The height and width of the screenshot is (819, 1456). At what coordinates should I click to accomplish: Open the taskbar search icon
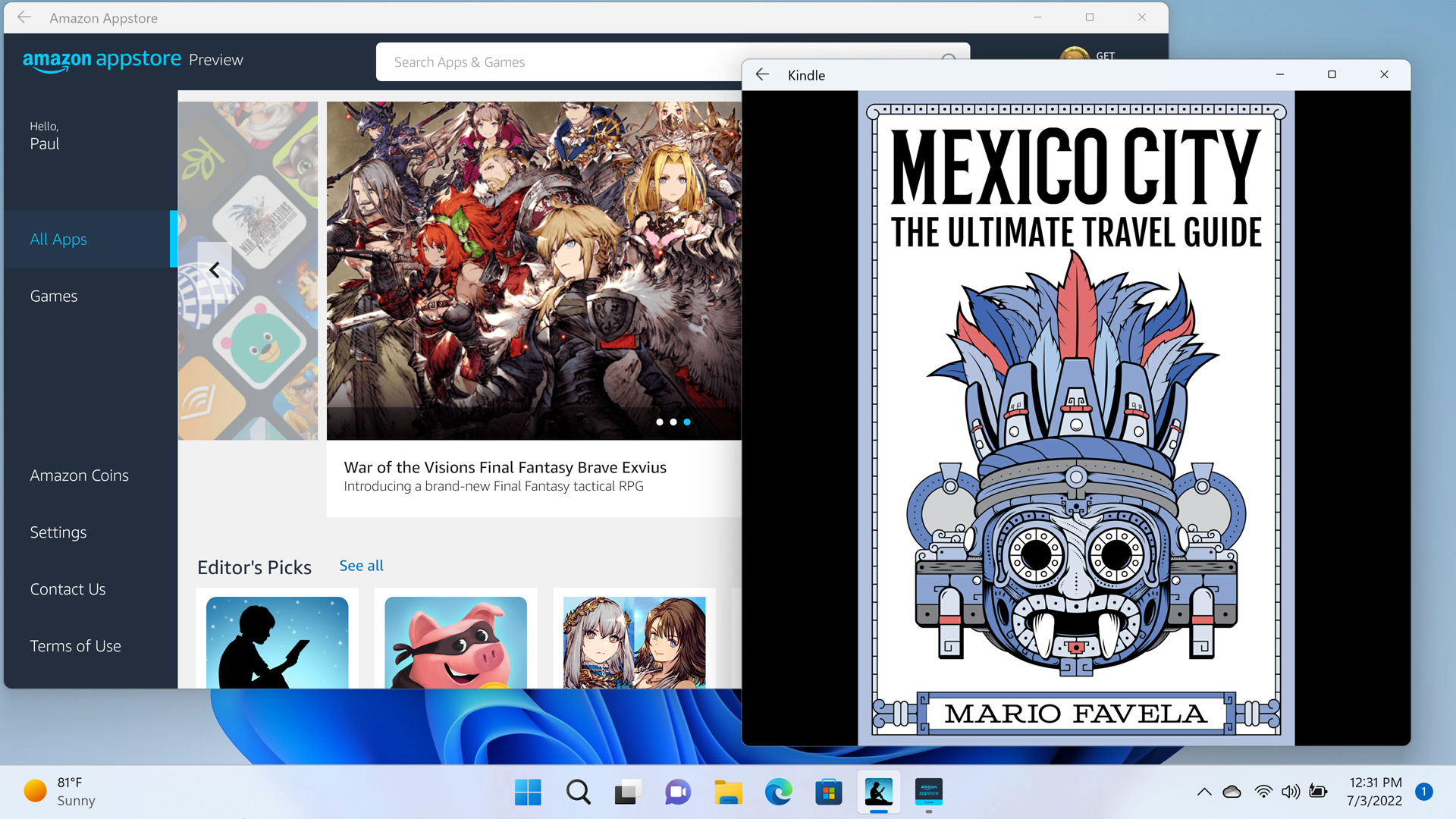click(578, 792)
